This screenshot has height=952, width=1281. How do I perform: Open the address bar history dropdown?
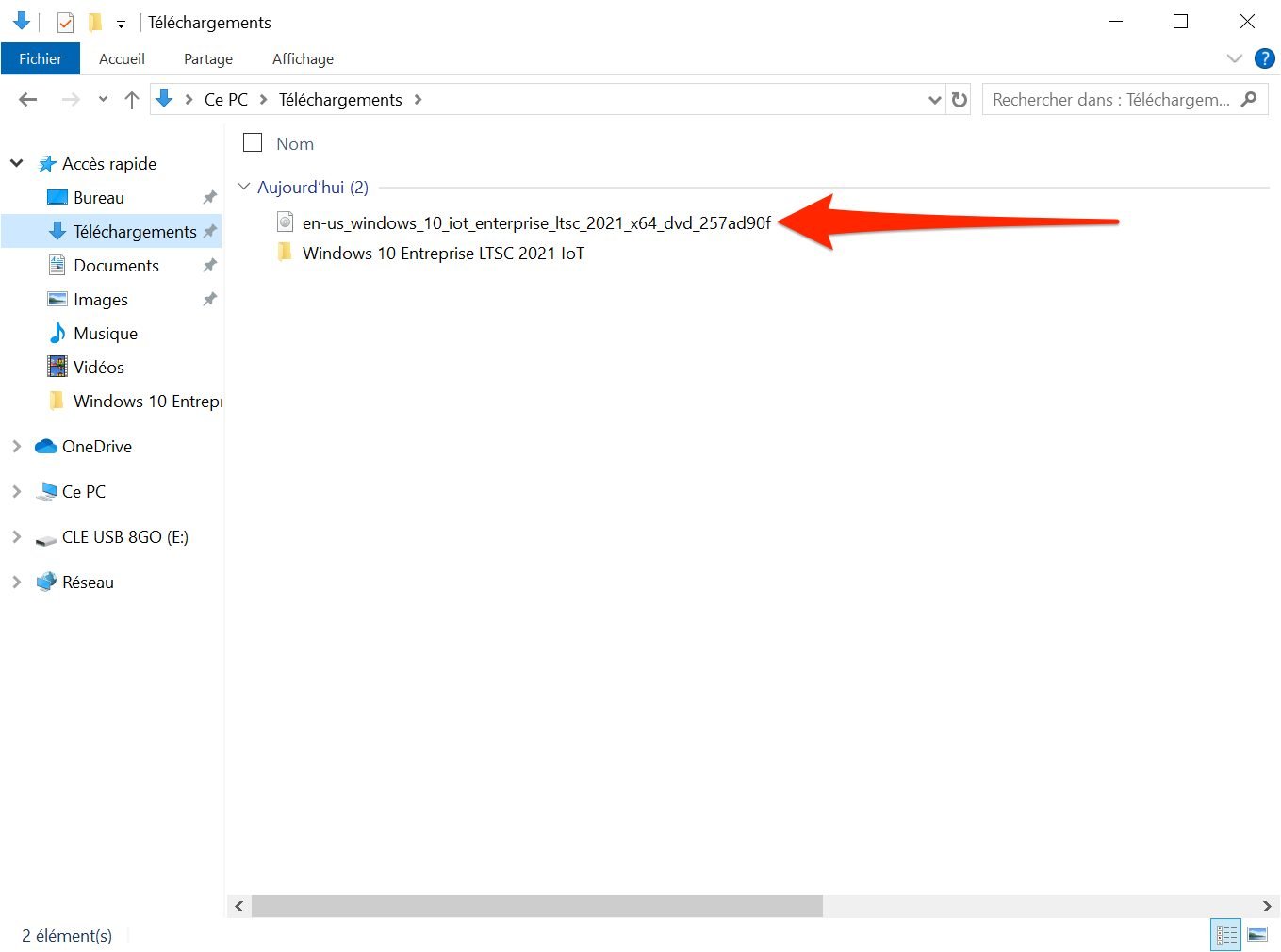[934, 100]
